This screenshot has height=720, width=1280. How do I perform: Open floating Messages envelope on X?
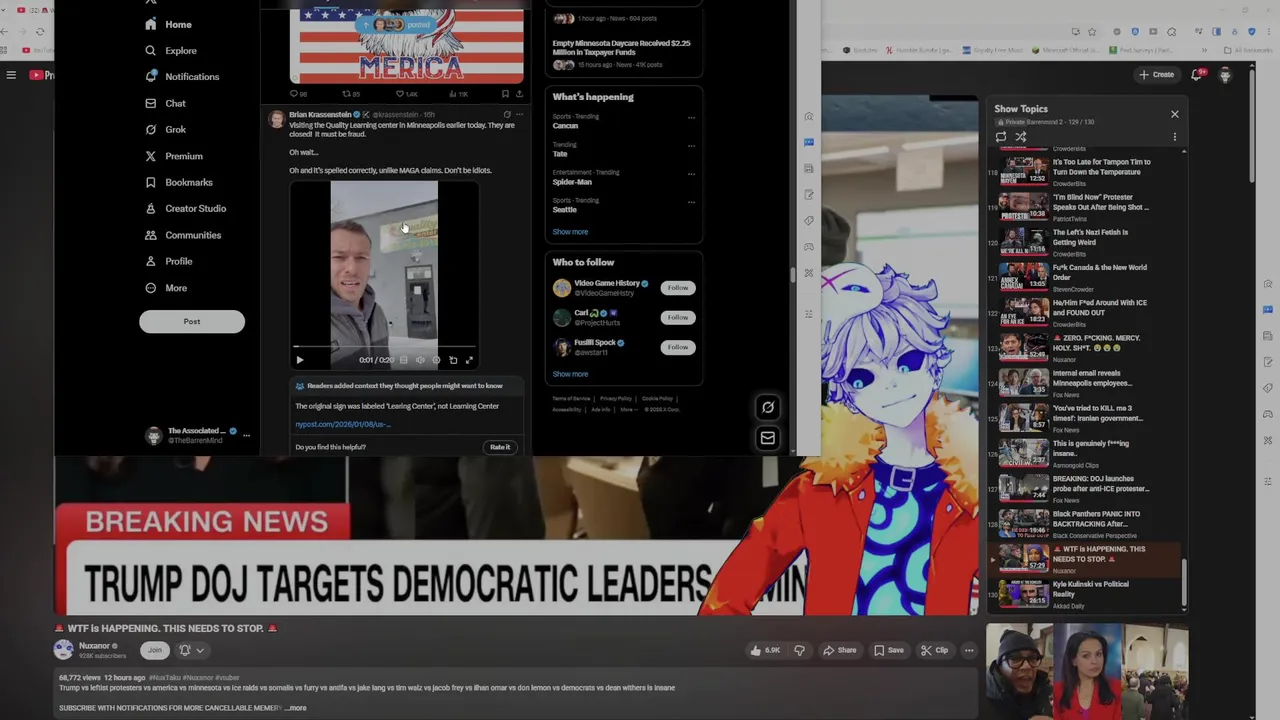[x=767, y=438]
